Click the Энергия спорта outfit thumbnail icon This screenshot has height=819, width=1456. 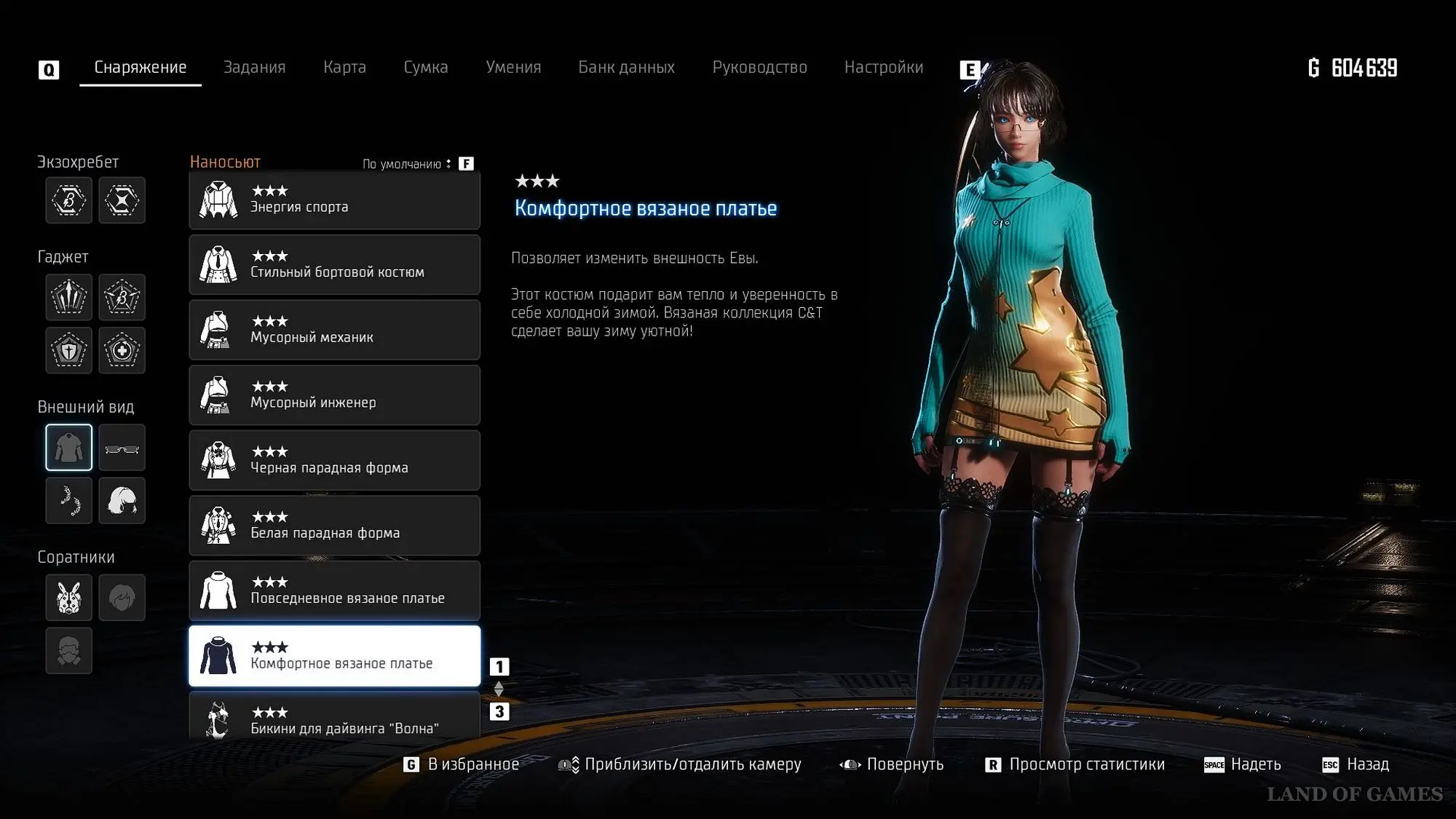click(218, 199)
